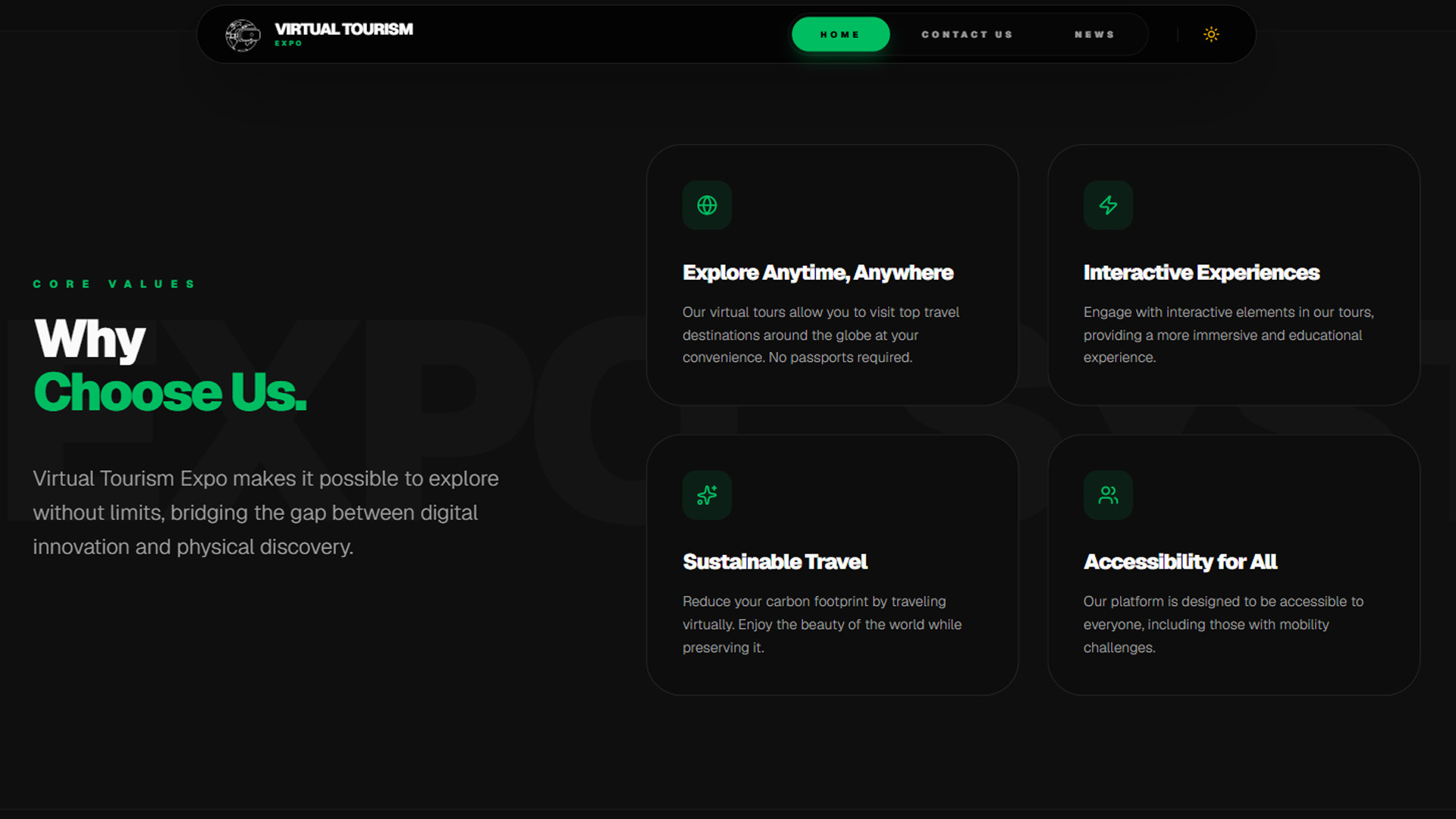Click the 'Reduce your carbon footprint' description
The height and width of the screenshot is (819, 1456).
pos(822,624)
